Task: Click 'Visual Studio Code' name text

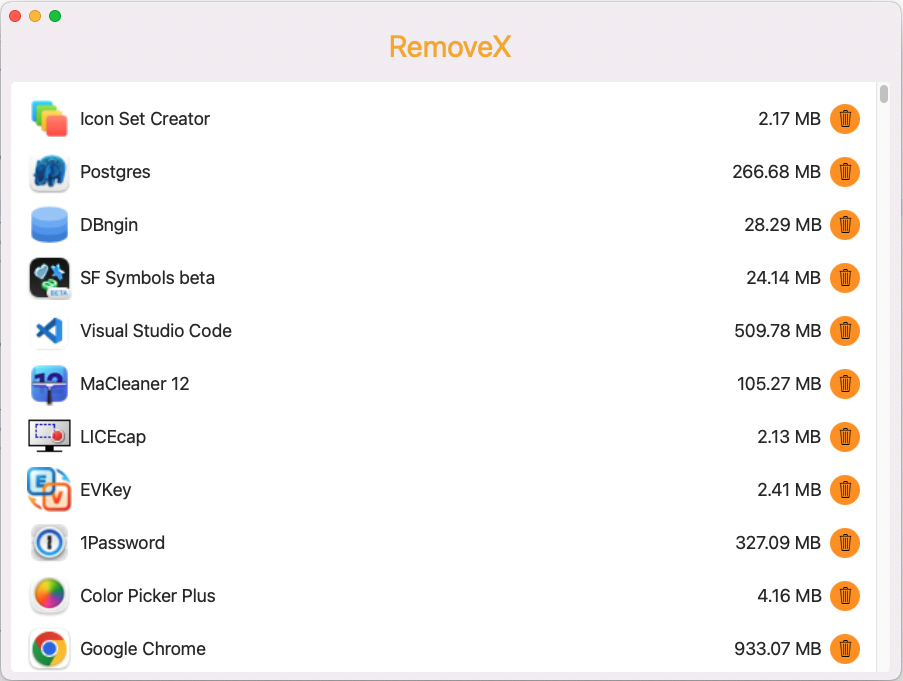Action: [x=156, y=331]
